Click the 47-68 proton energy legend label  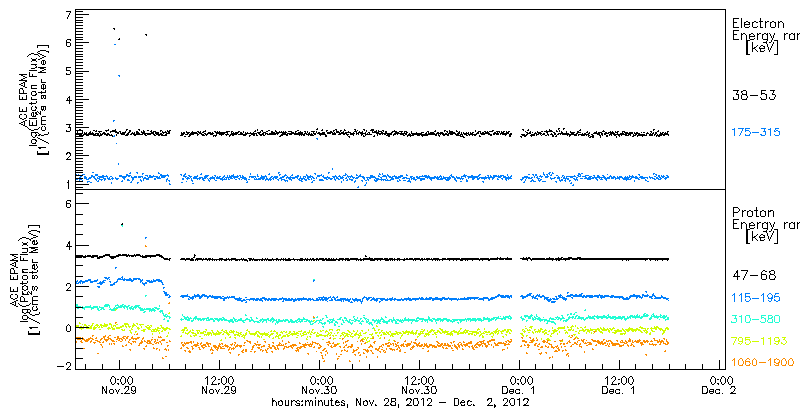754,276
